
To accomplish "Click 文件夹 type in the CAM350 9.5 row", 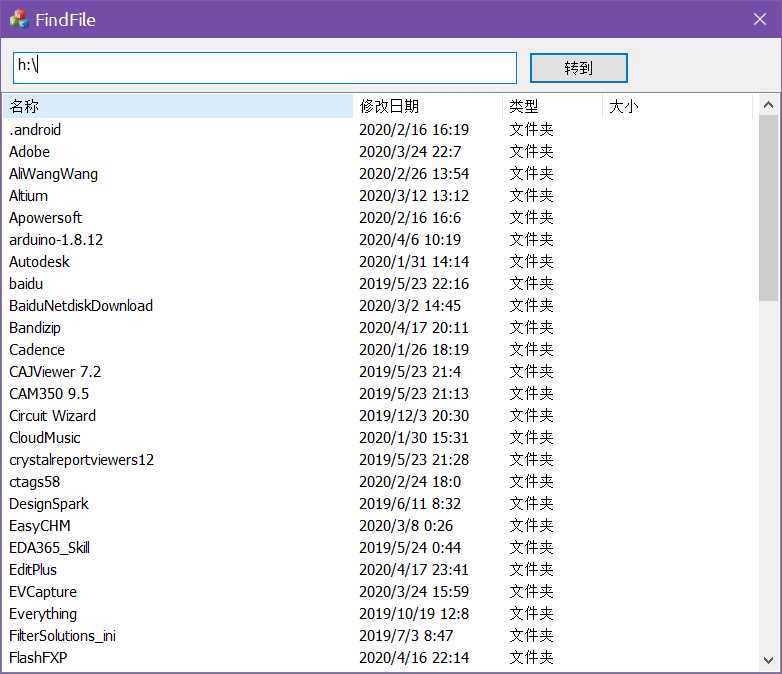I will pos(531,394).
